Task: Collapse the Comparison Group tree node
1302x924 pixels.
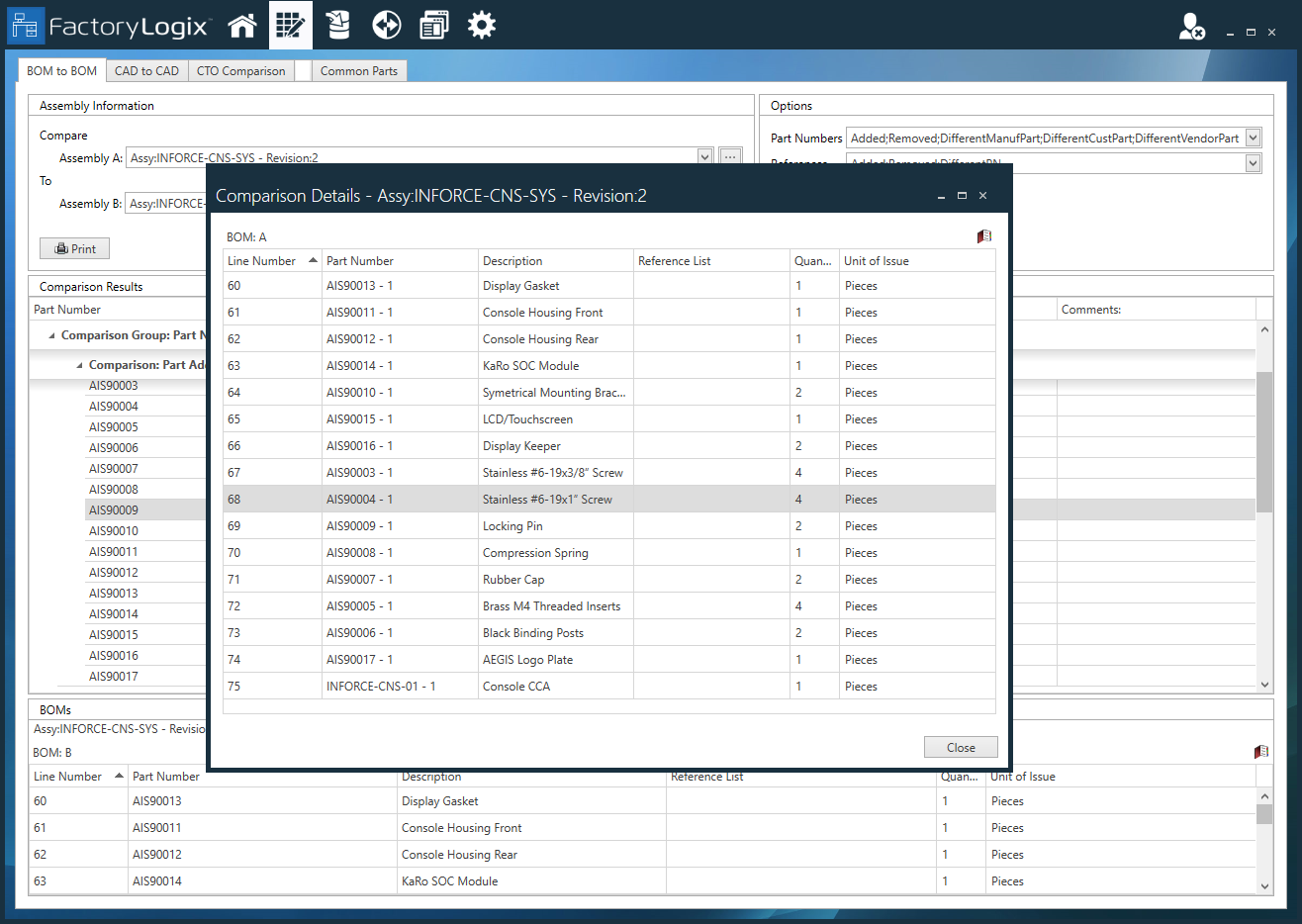Action: click(x=52, y=335)
